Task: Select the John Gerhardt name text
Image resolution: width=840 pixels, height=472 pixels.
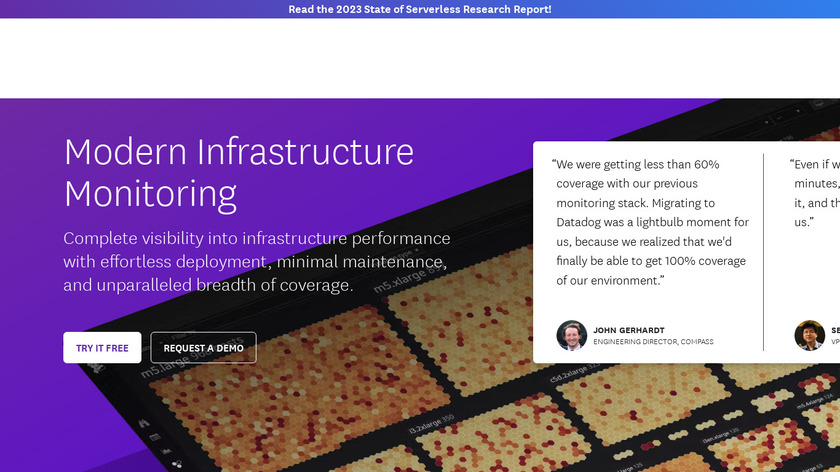Action: (628, 330)
